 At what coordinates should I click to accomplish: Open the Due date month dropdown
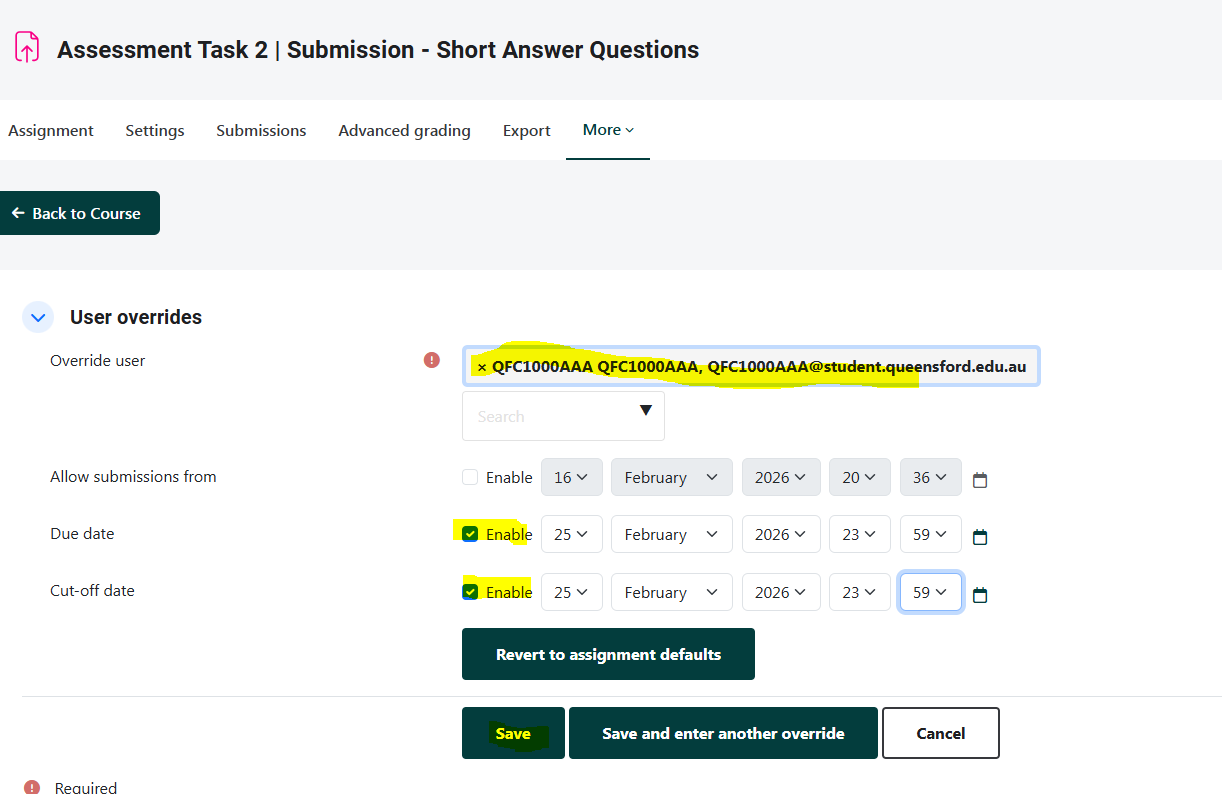[x=671, y=535]
